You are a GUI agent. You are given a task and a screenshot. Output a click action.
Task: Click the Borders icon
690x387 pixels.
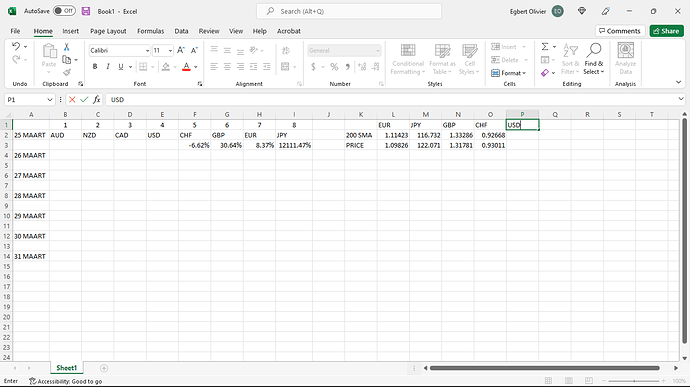point(143,66)
